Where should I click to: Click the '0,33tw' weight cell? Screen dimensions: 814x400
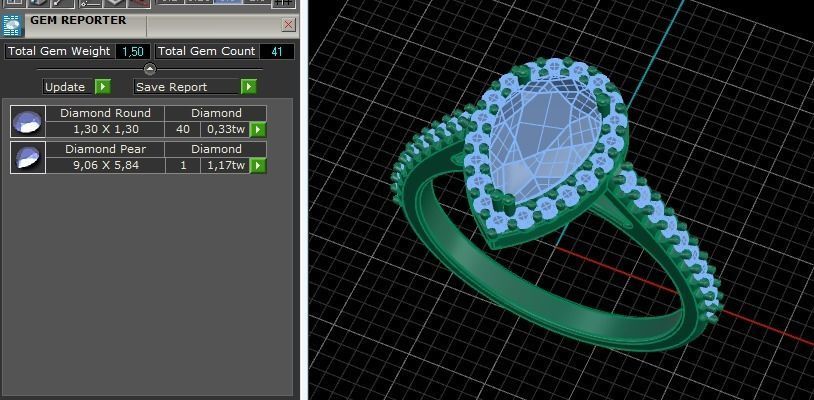(x=226, y=129)
